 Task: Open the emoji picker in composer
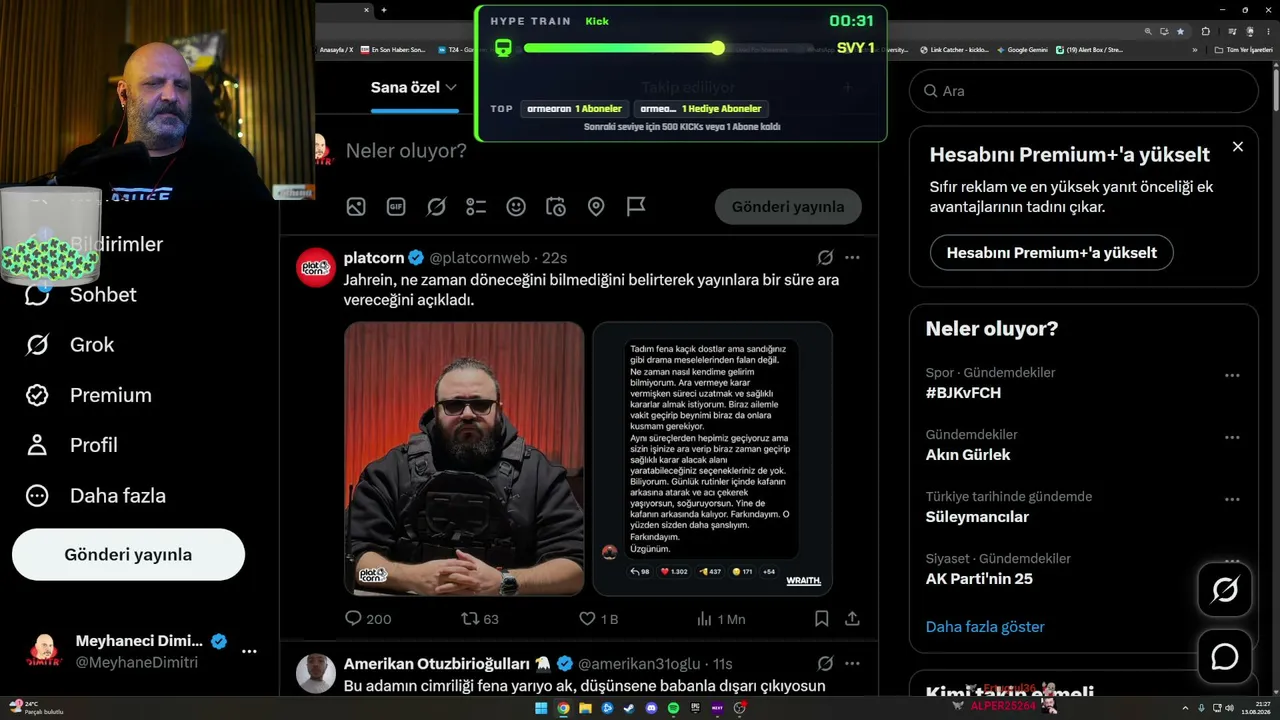[x=516, y=207]
